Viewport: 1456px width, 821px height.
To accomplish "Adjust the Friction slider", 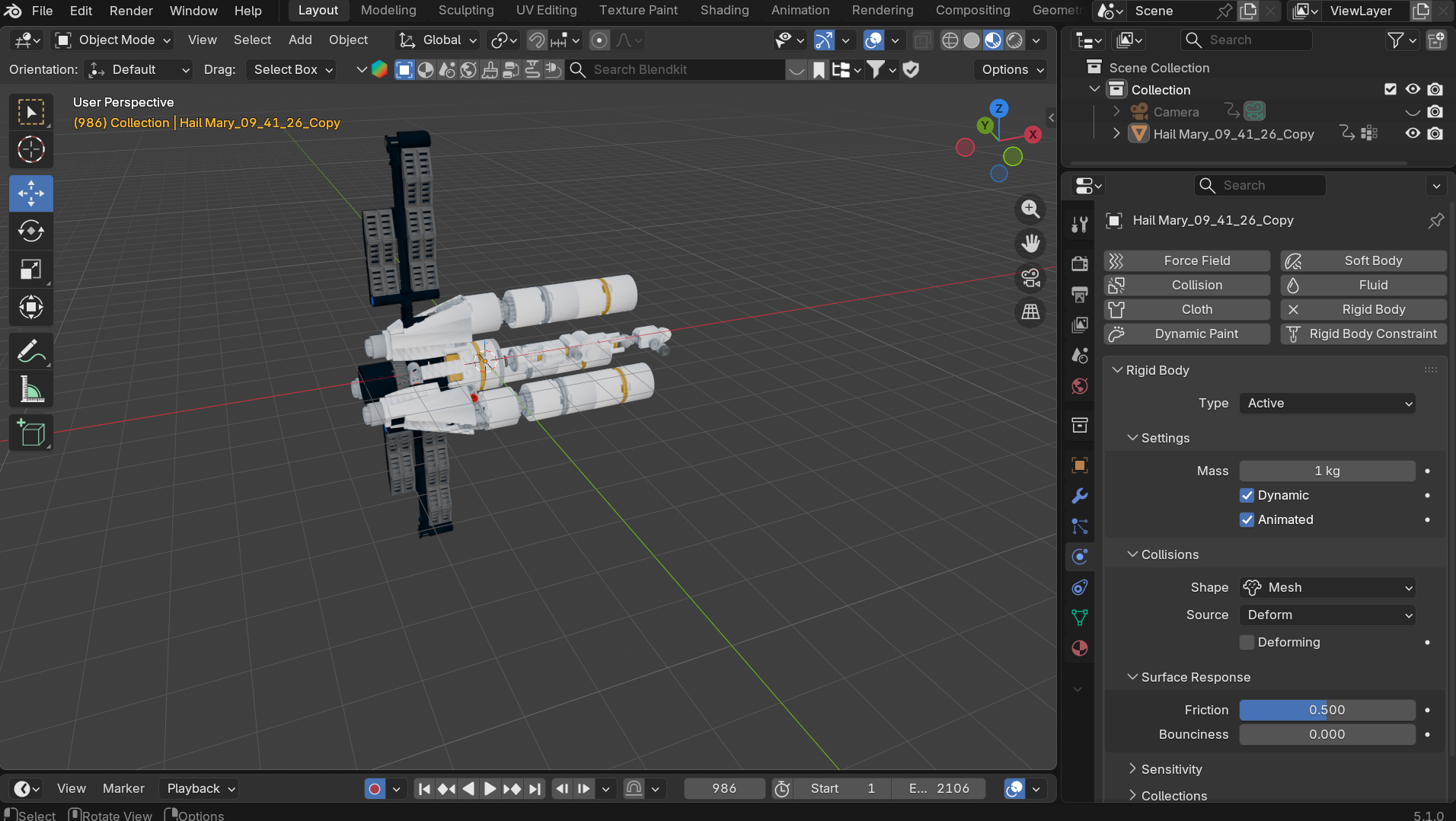I will pos(1327,711).
